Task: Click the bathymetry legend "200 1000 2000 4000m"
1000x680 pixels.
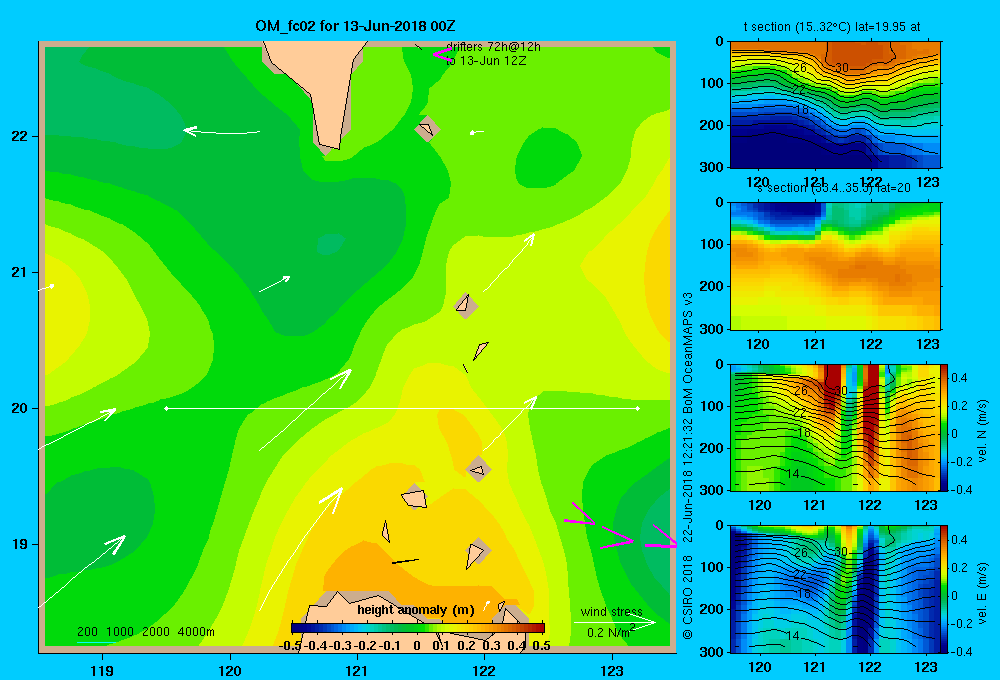Action: [x=145, y=632]
